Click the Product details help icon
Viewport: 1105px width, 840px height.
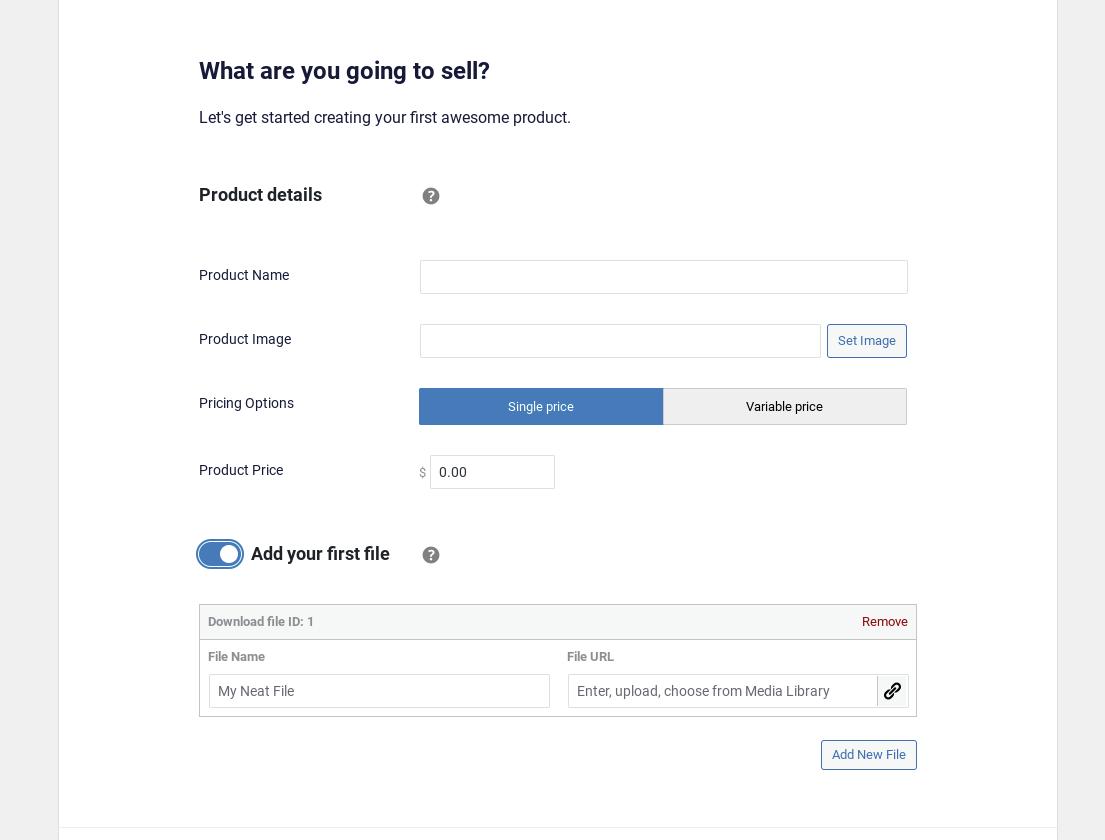click(x=431, y=196)
